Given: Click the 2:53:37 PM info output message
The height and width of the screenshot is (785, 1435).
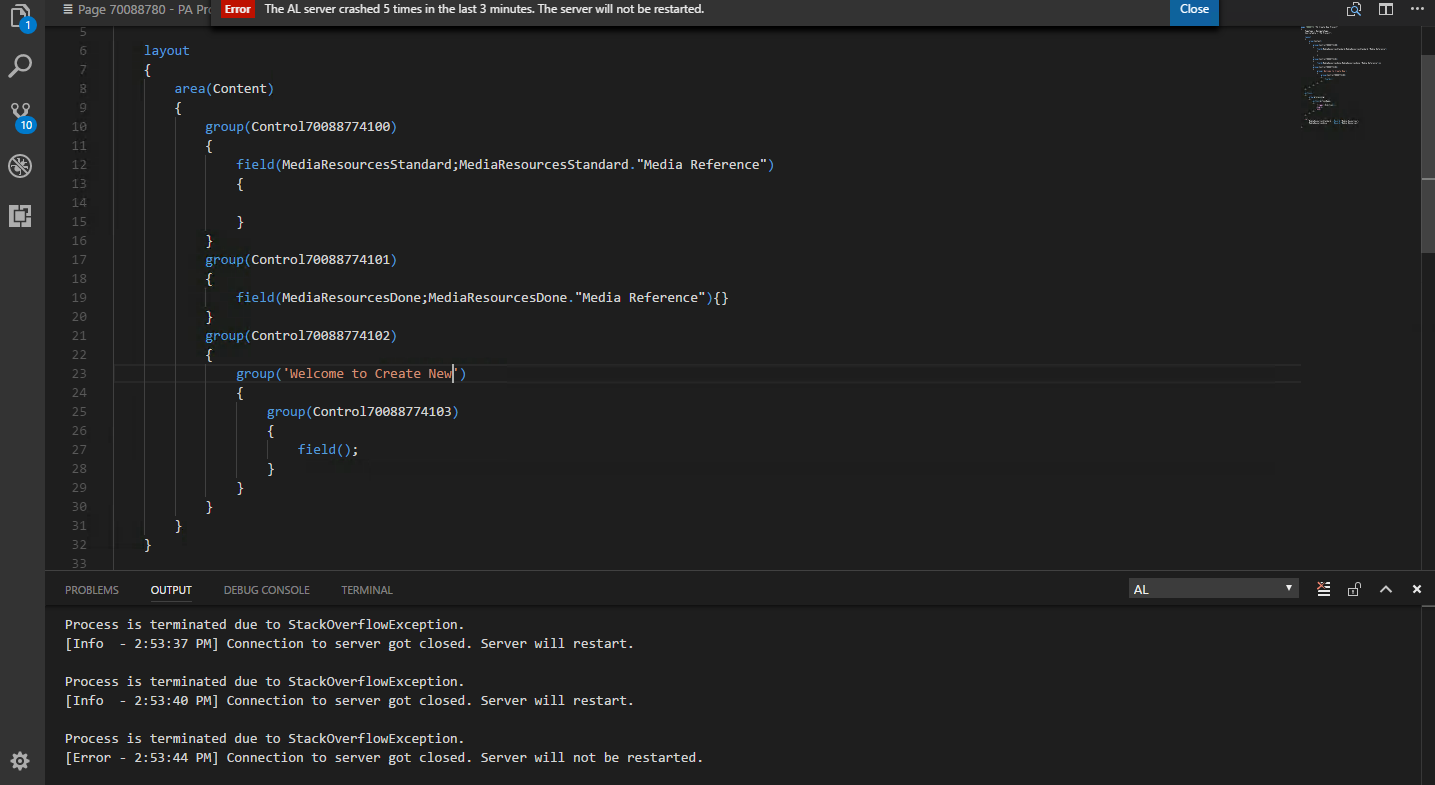Looking at the screenshot, I should tap(350, 644).
